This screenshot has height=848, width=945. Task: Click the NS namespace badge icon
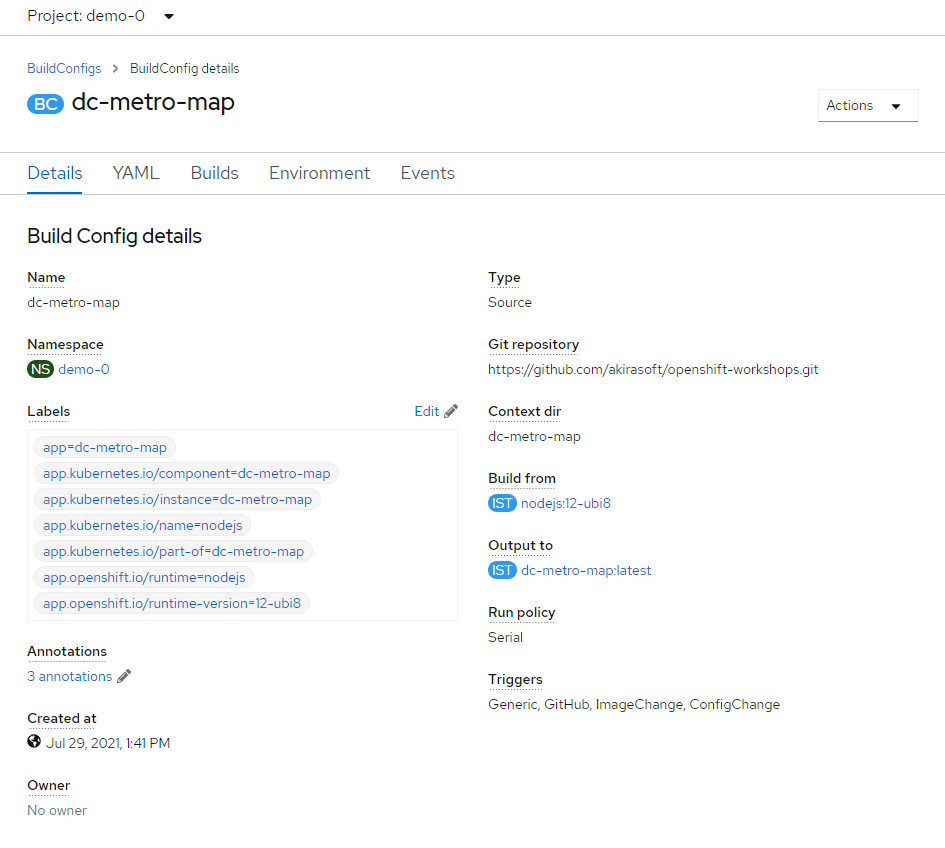coord(40,369)
